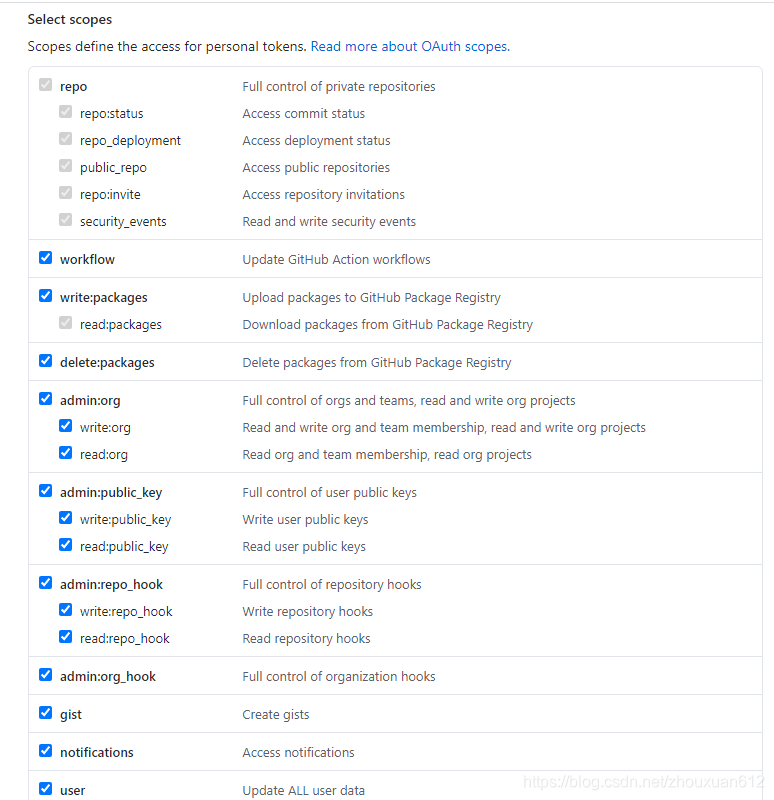The width and height of the screenshot is (774, 800).
Task: Enable the security_events scope
Action: click(x=65, y=219)
